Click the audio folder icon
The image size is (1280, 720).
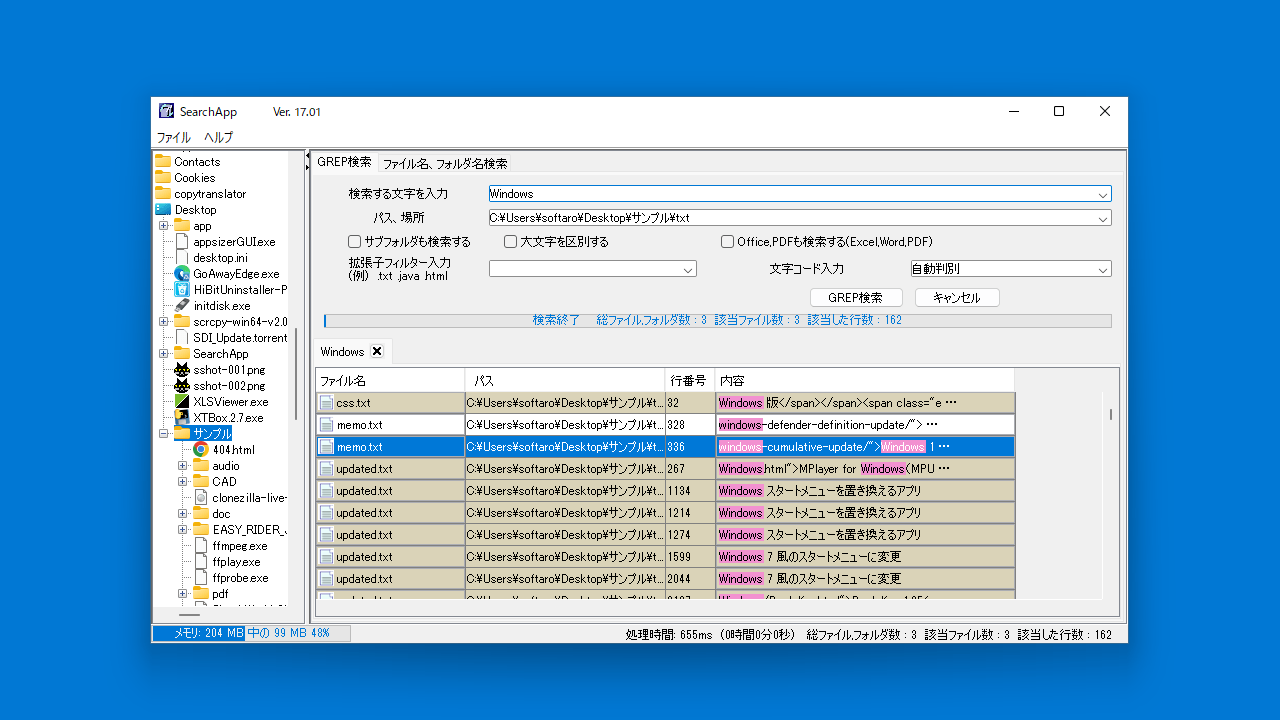click(201, 465)
